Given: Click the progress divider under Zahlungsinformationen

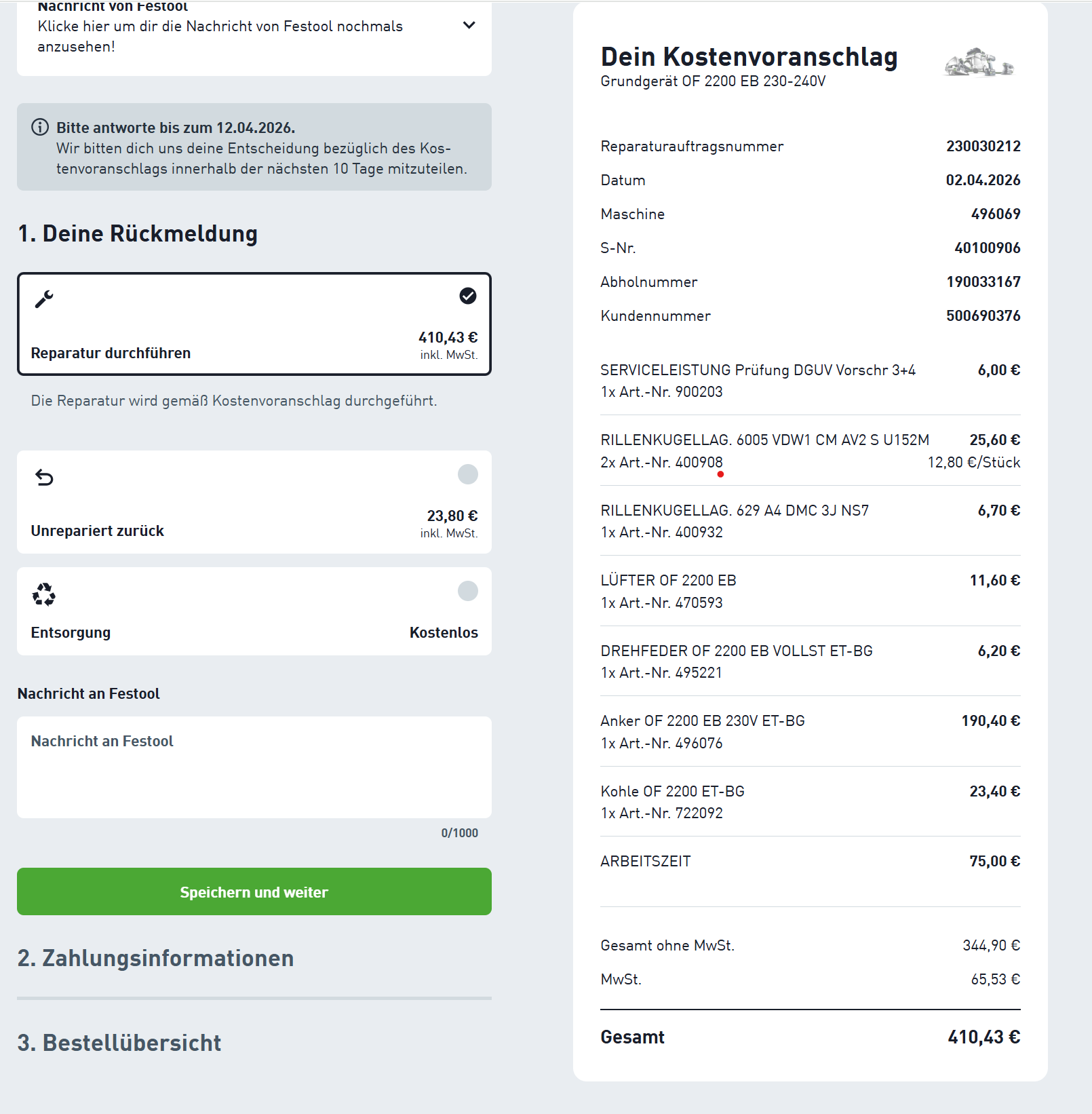Looking at the screenshot, I should 254,998.
